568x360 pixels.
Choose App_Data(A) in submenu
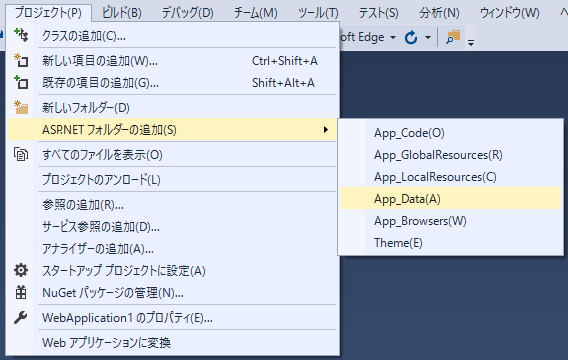tap(451, 198)
